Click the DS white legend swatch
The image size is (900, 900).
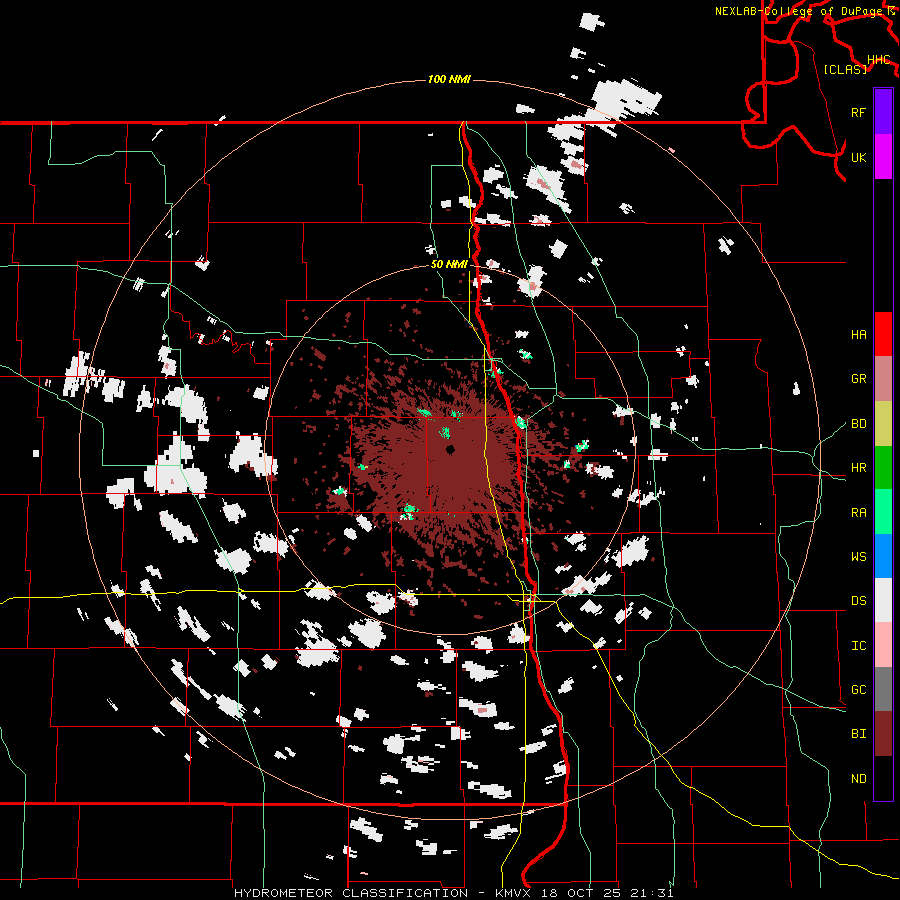[x=883, y=600]
